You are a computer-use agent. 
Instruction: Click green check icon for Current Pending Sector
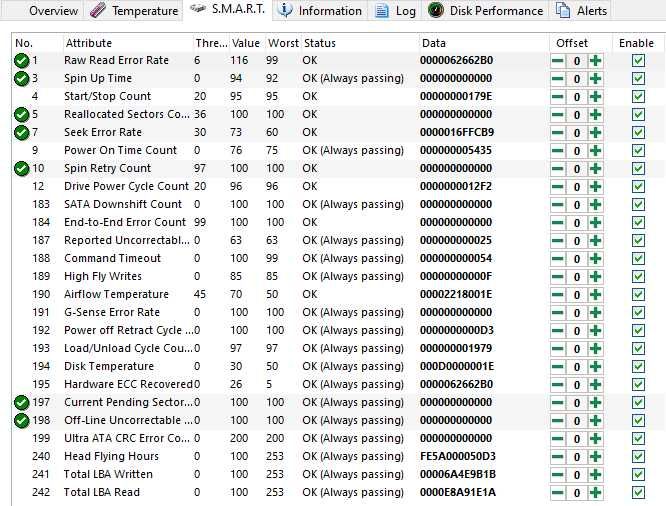[x=21, y=402]
